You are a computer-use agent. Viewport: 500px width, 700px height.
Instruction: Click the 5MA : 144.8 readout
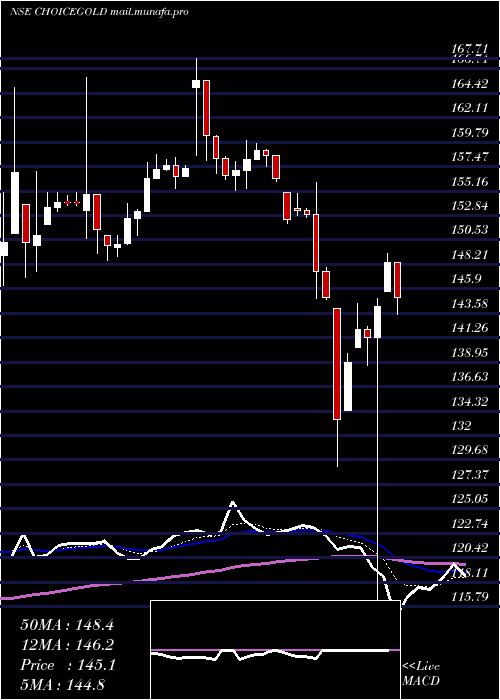tap(62, 685)
